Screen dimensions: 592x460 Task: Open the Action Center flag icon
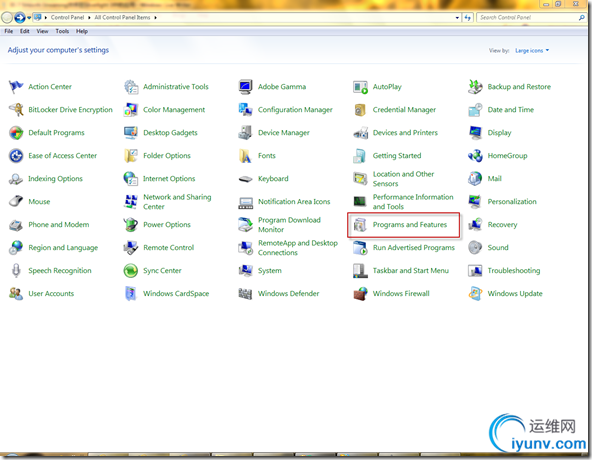click(16, 87)
